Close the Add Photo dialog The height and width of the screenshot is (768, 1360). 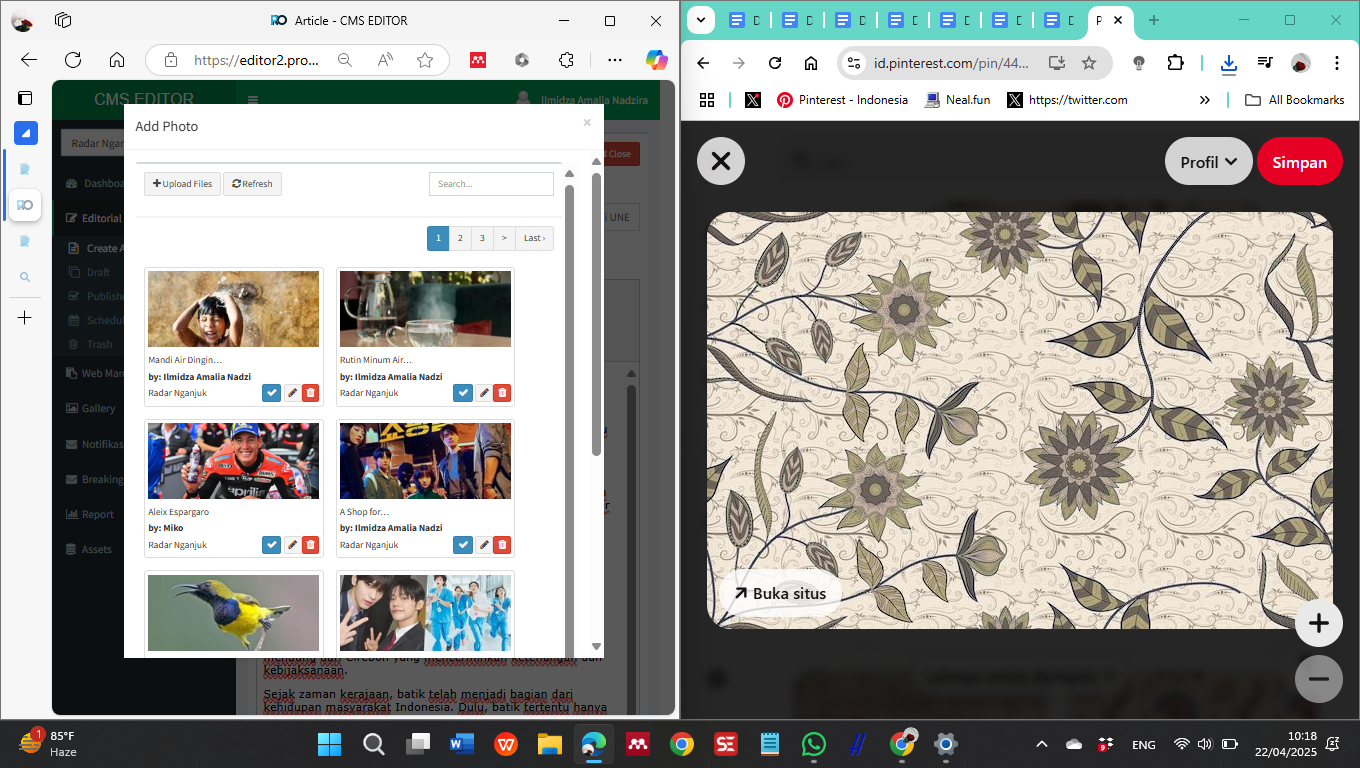coord(587,123)
